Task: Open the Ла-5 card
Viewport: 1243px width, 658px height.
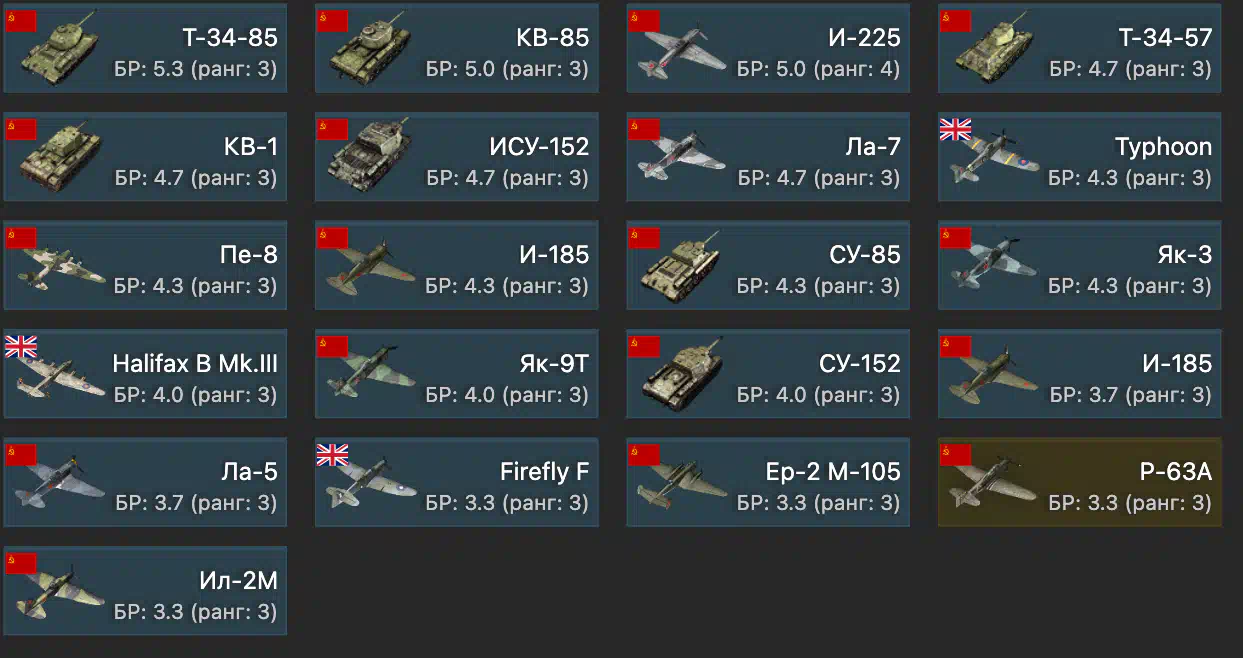Action: 145,482
